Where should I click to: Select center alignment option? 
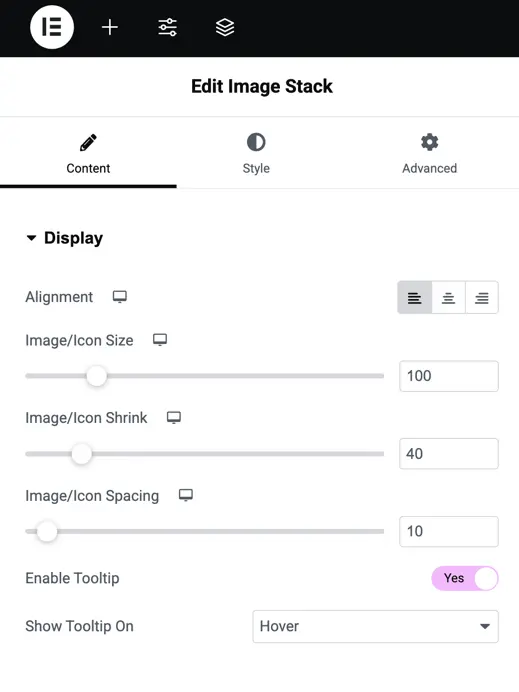tap(448, 297)
